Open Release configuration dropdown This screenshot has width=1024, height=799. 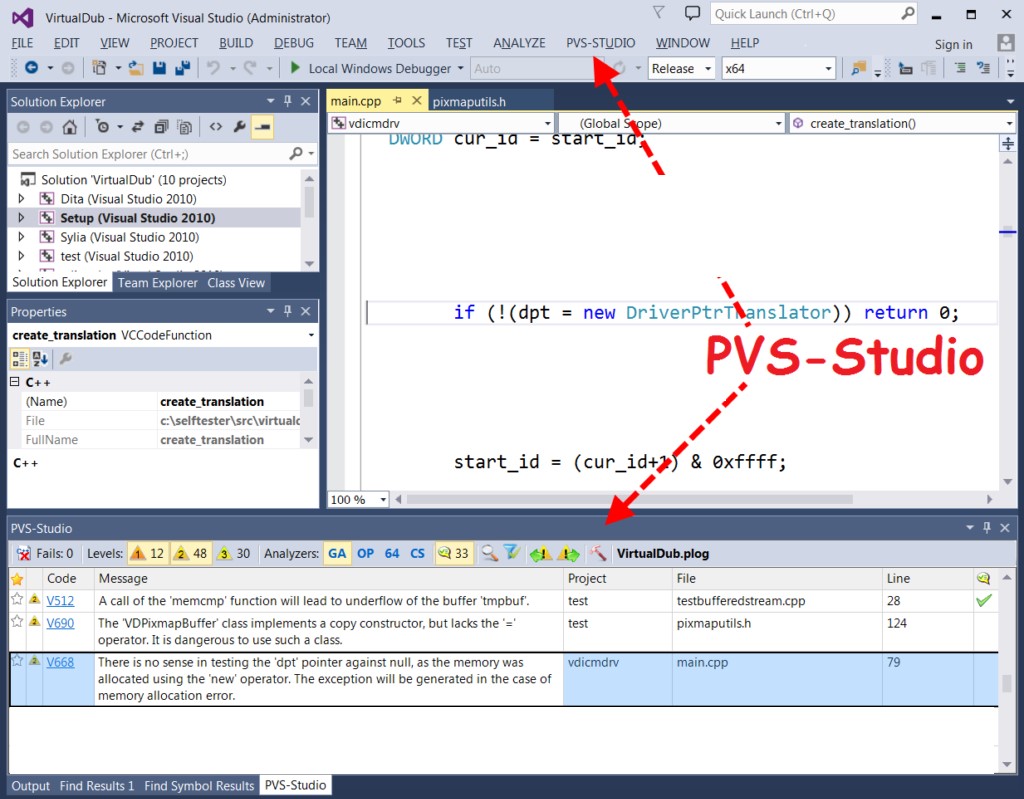(x=682, y=68)
